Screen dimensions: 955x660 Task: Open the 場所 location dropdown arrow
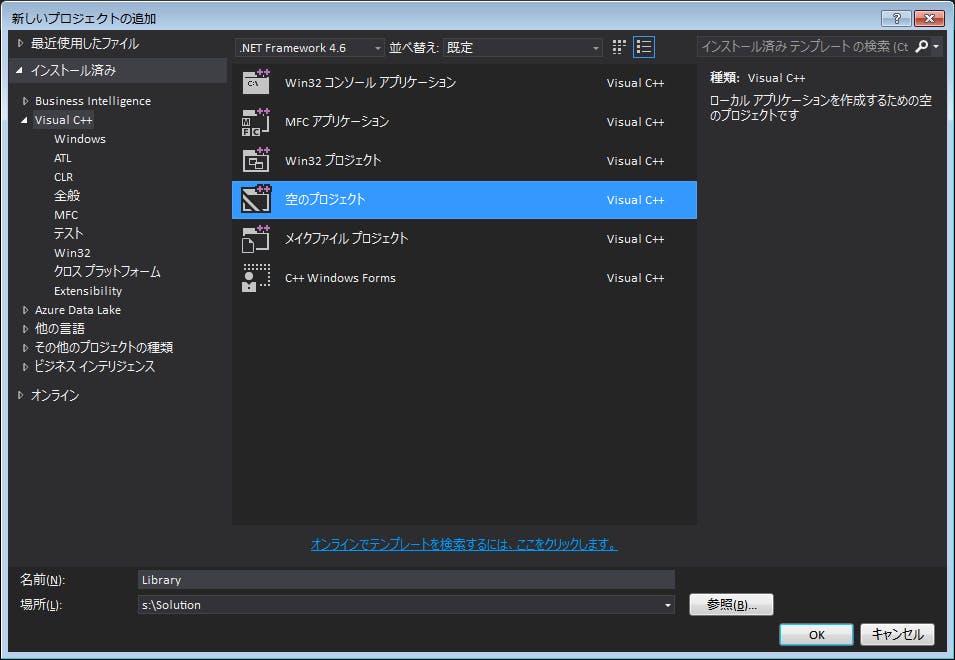[668, 605]
